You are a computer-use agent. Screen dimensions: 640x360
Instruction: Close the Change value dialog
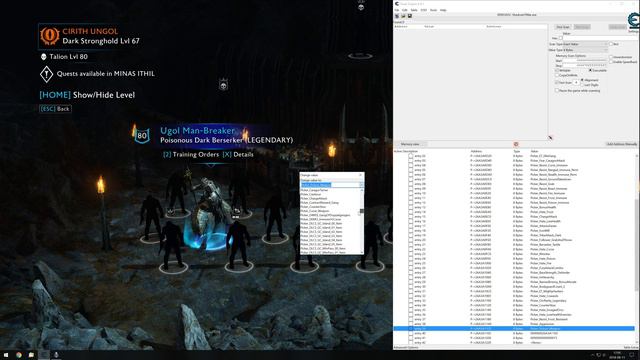tap(360, 175)
